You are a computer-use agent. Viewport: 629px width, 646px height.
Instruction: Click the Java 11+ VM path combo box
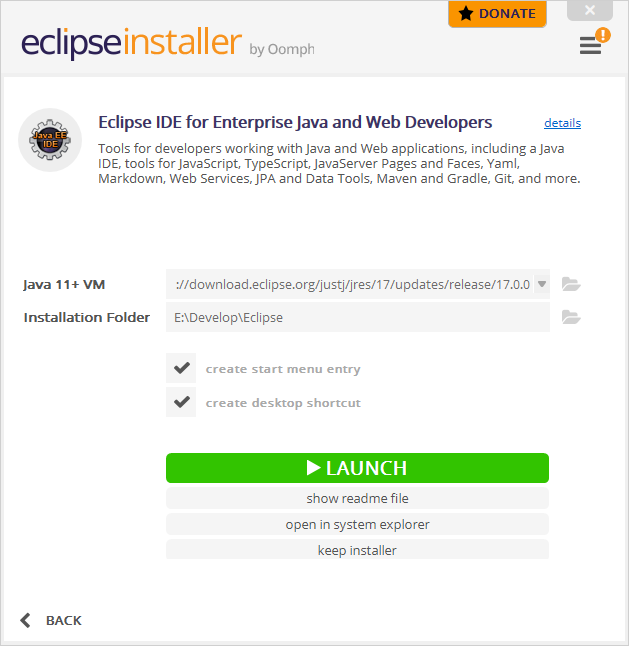tap(358, 284)
